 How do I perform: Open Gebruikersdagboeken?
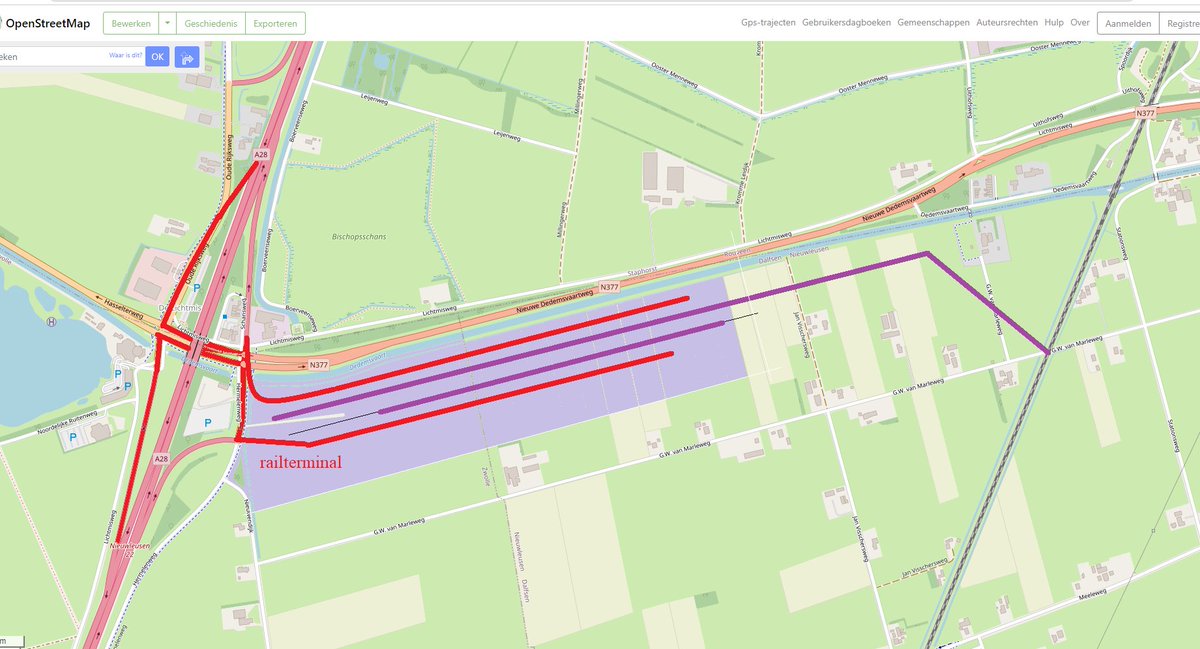pos(846,21)
